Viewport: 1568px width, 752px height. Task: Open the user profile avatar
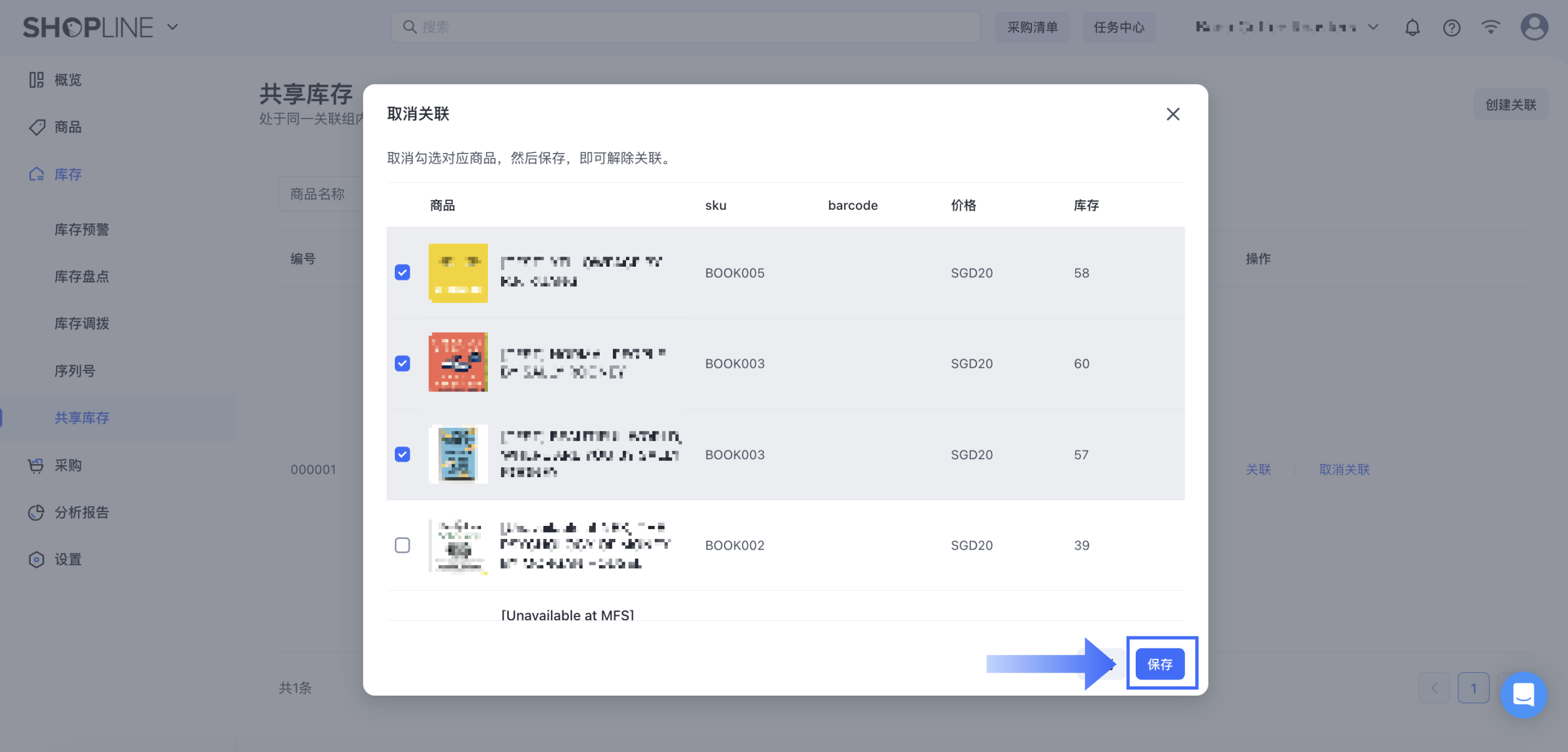(1534, 27)
